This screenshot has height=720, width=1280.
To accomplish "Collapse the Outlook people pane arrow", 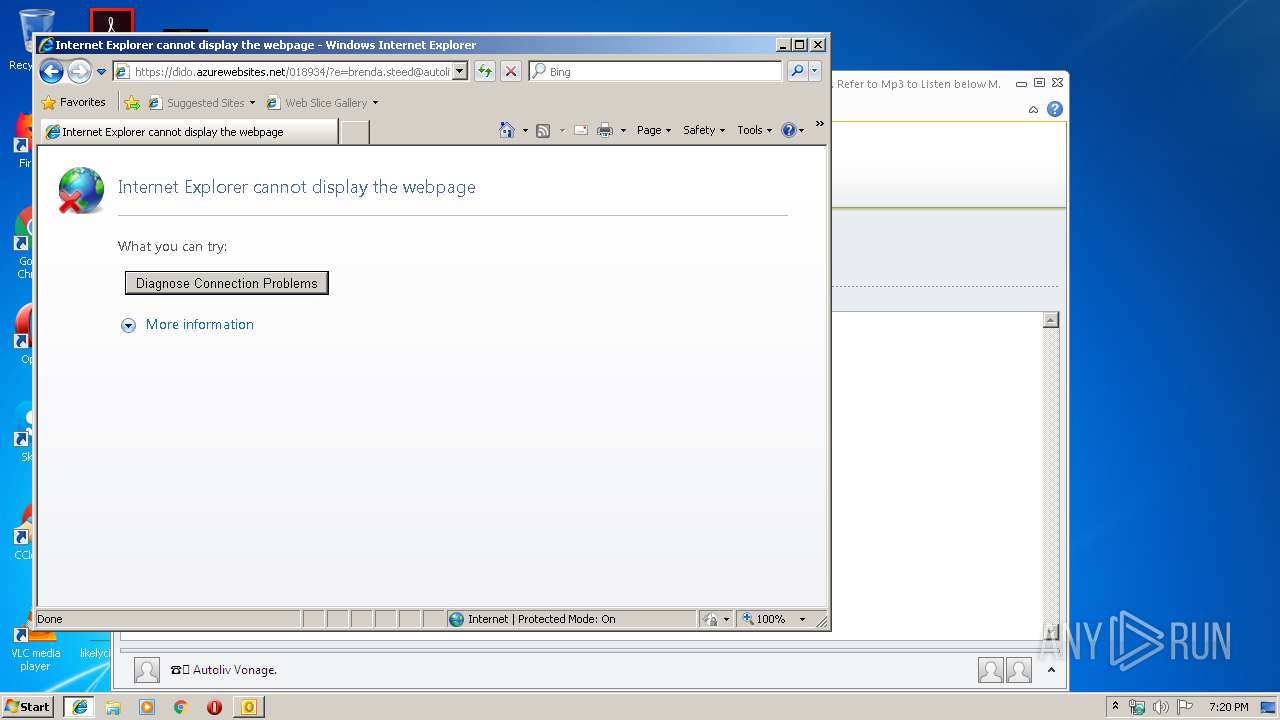I will click(x=1051, y=670).
